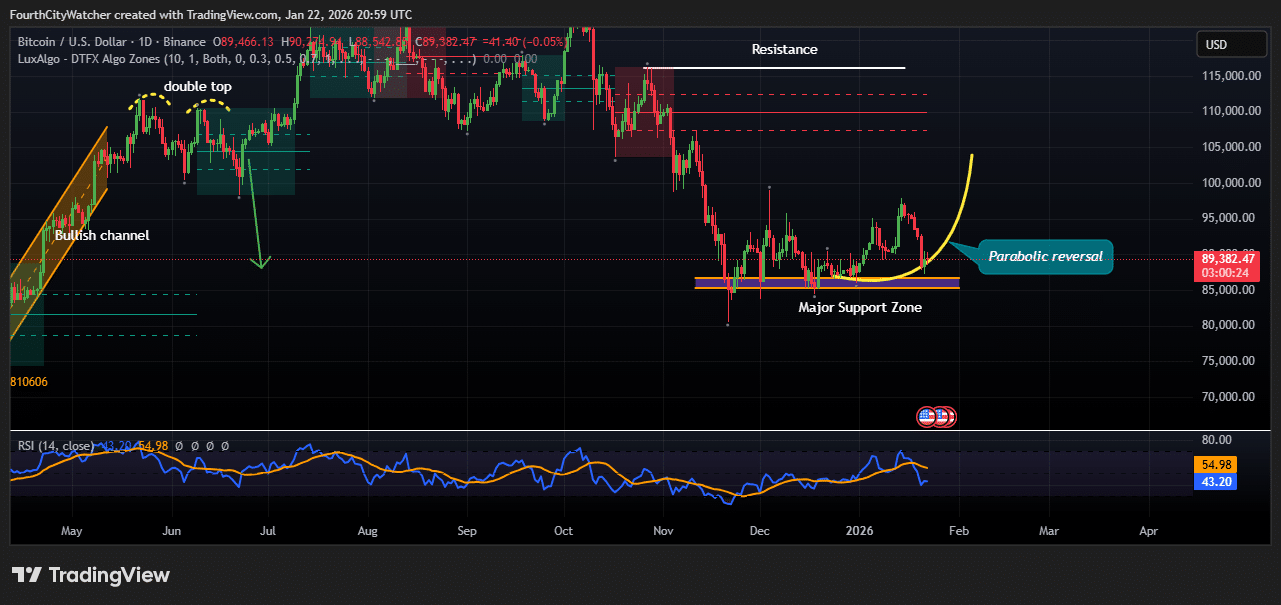Click the first yellow double top arc
The height and width of the screenshot is (605, 1281).
point(149,98)
